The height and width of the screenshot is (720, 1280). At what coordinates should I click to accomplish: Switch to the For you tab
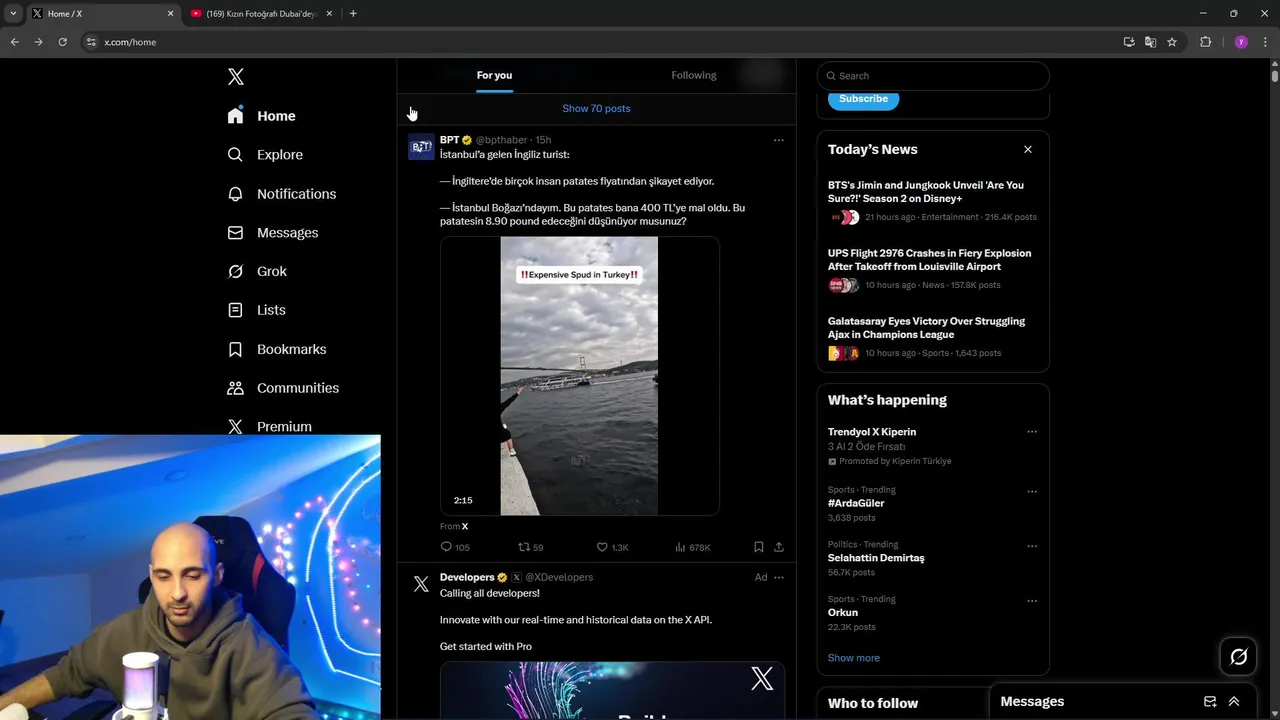point(494,76)
